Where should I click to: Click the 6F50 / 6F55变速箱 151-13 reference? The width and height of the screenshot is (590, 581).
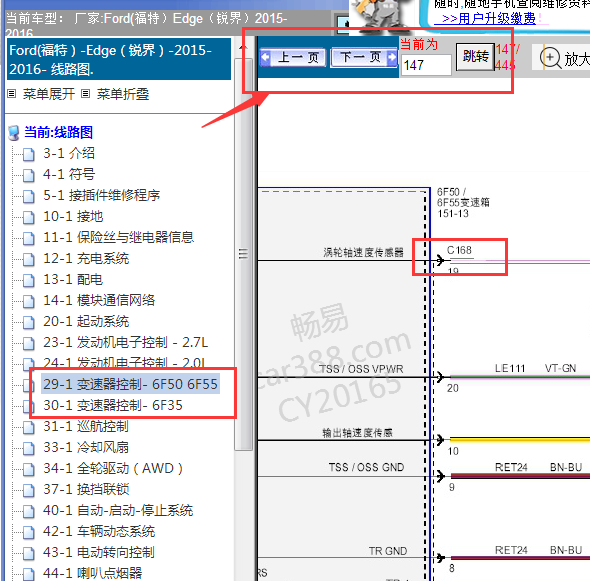[463, 203]
